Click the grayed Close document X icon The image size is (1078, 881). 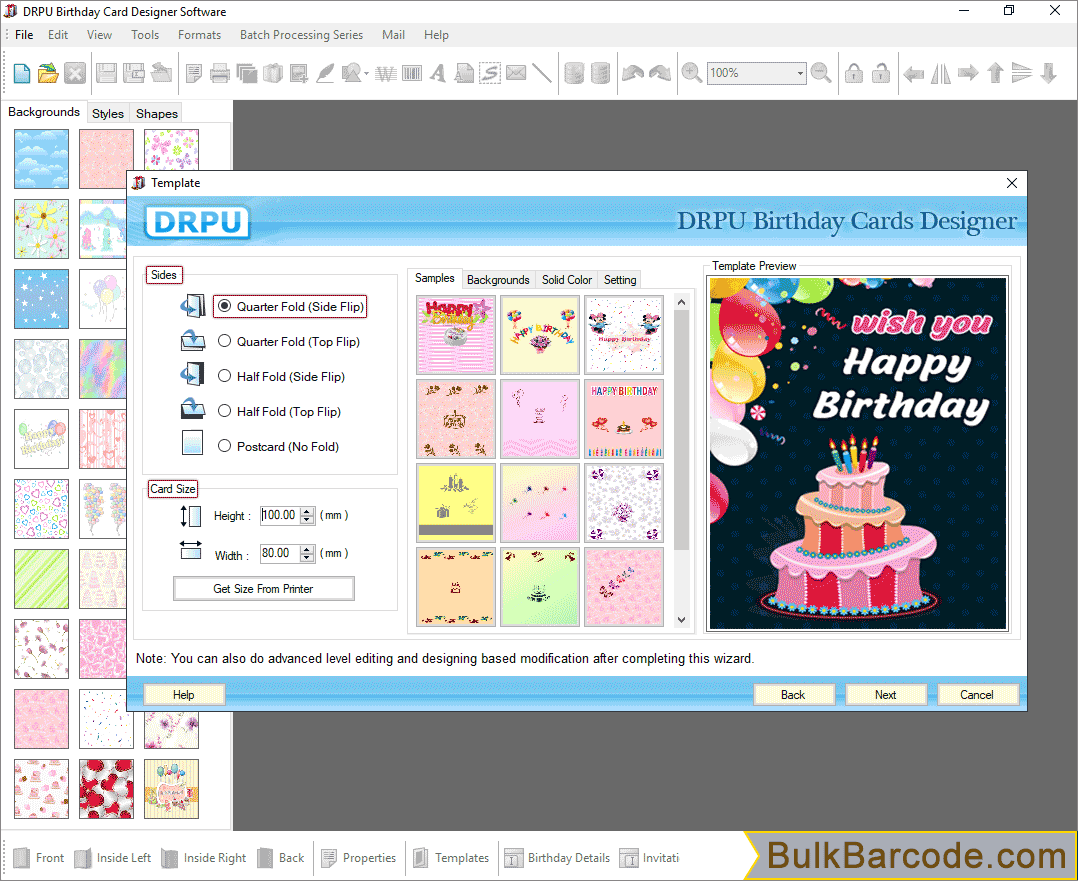coord(75,73)
